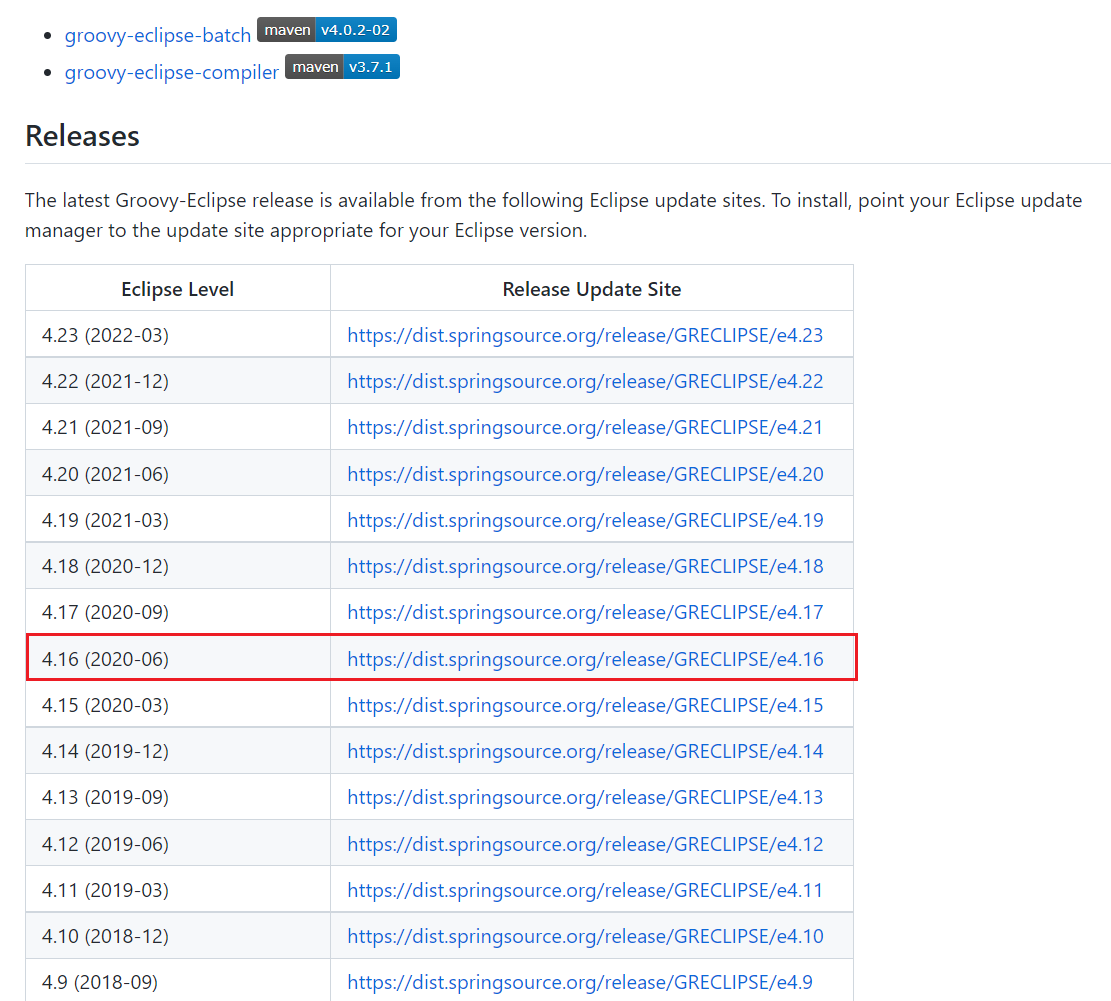Open the GRECLIPSE e4.21 update site link
The image size is (1111, 1001).
(x=585, y=427)
